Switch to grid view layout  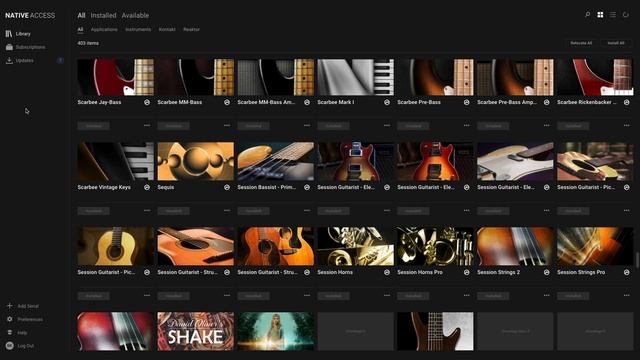click(x=600, y=15)
